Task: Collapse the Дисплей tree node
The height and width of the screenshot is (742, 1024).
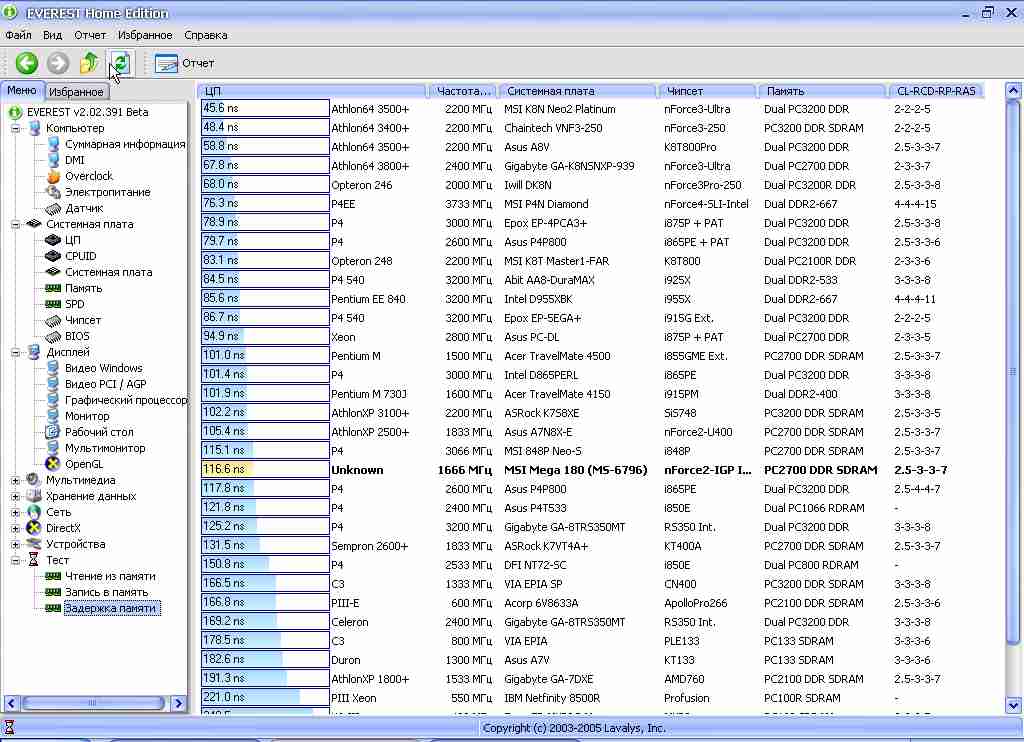Action: (x=15, y=353)
